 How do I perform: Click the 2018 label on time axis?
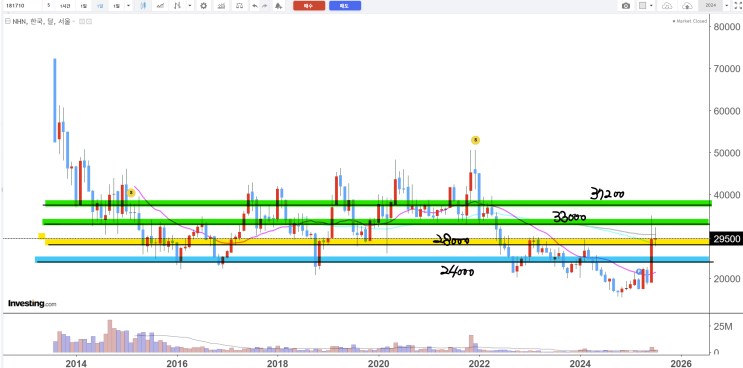coord(278,363)
